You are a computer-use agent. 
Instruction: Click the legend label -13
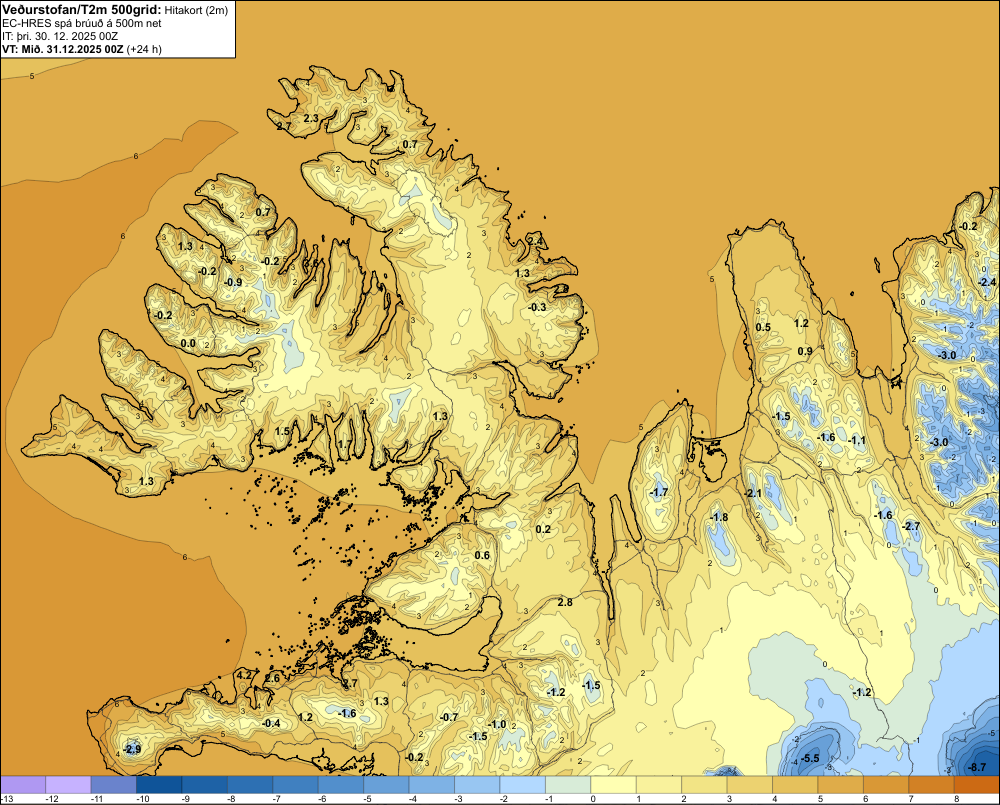click(6, 799)
